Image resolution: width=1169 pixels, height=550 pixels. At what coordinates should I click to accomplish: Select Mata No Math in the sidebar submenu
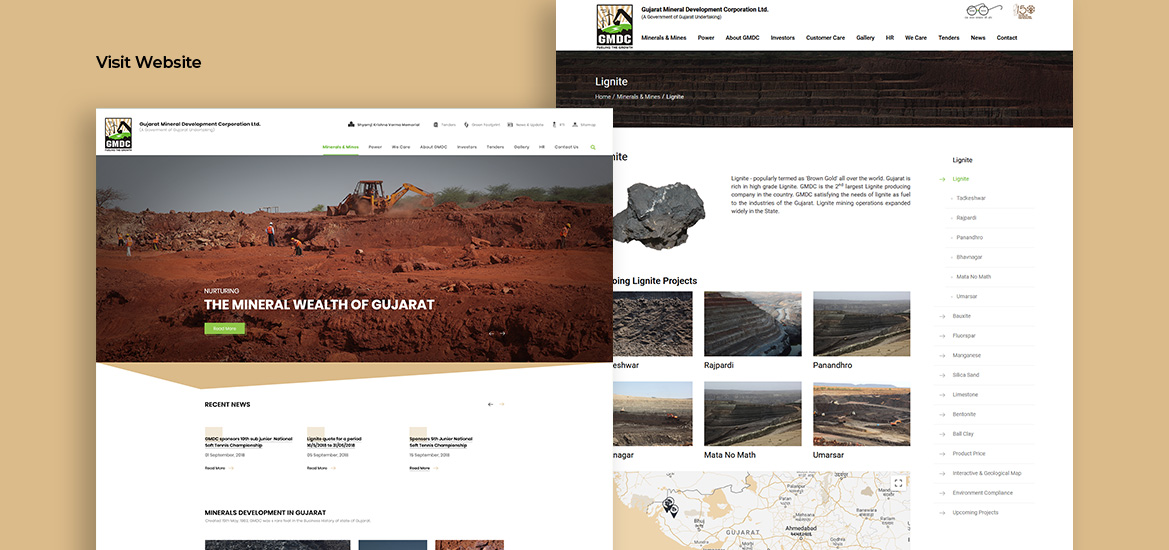(x=974, y=276)
